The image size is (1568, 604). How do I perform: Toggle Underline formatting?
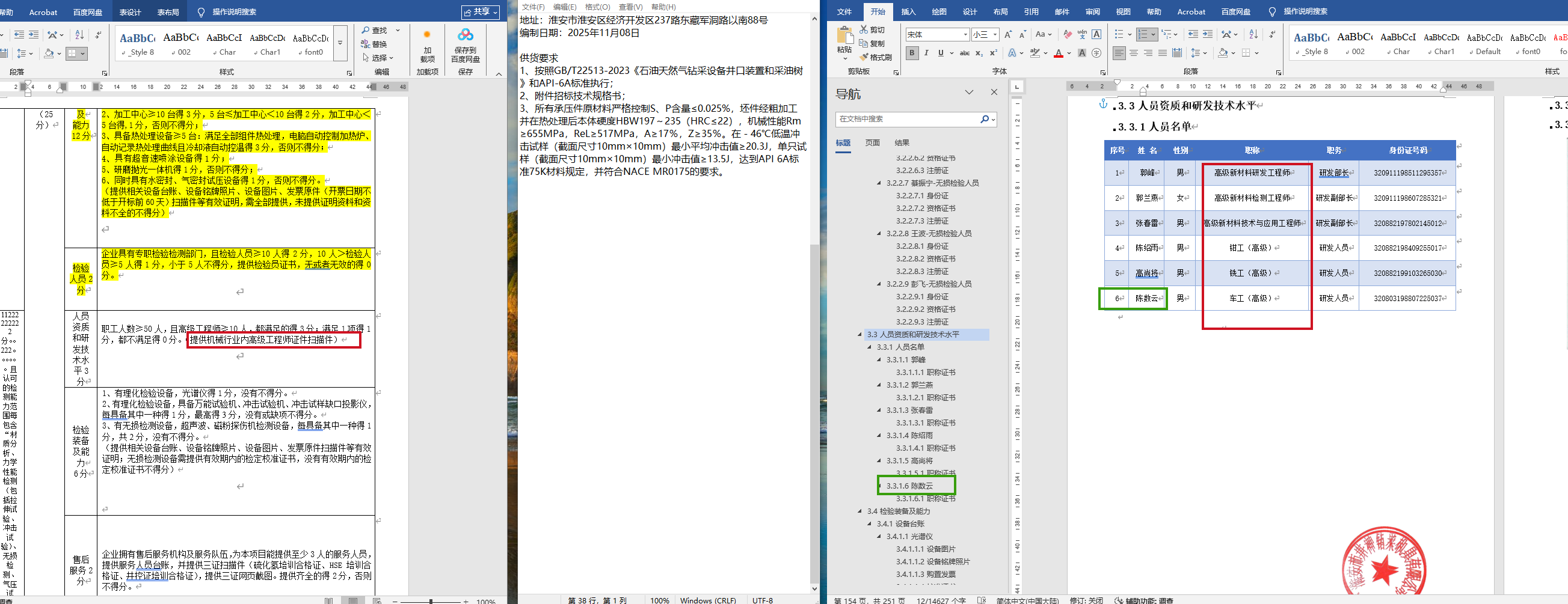pos(941,53)
